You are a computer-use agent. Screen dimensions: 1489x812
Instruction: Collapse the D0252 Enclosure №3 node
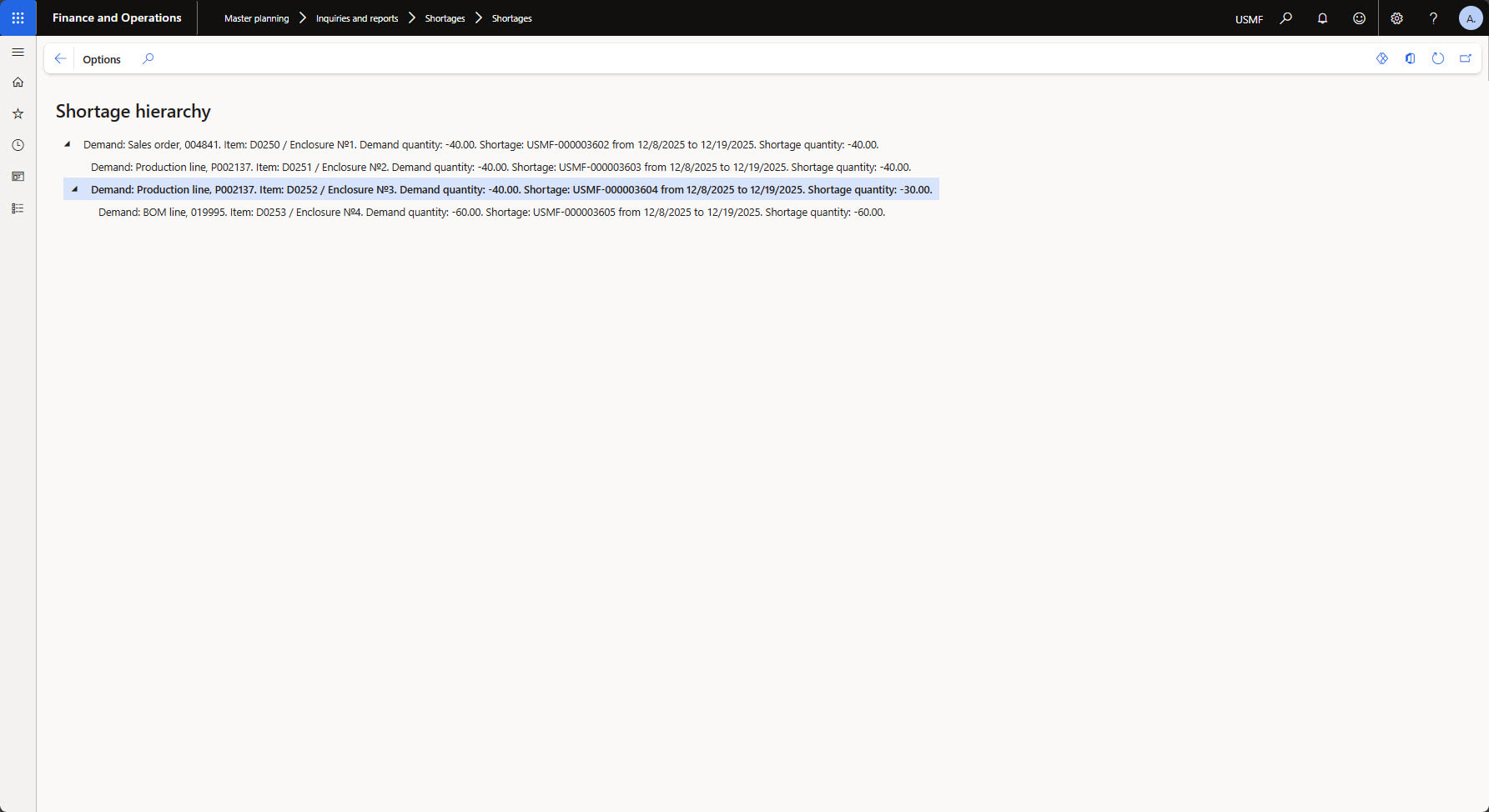tap(75, 189)
